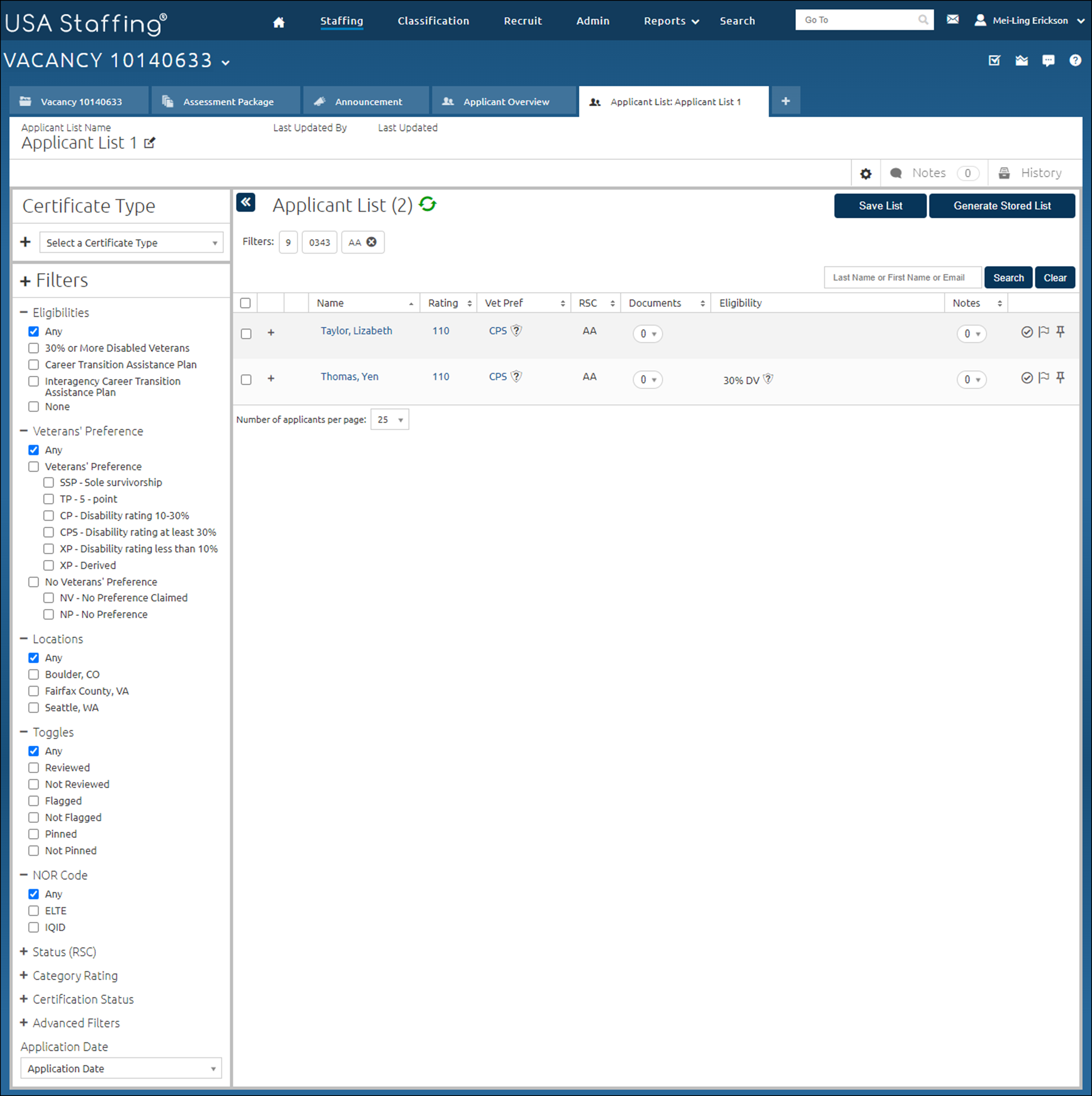Check 30% or More Disabled Veterans

(x=34, y=348)
